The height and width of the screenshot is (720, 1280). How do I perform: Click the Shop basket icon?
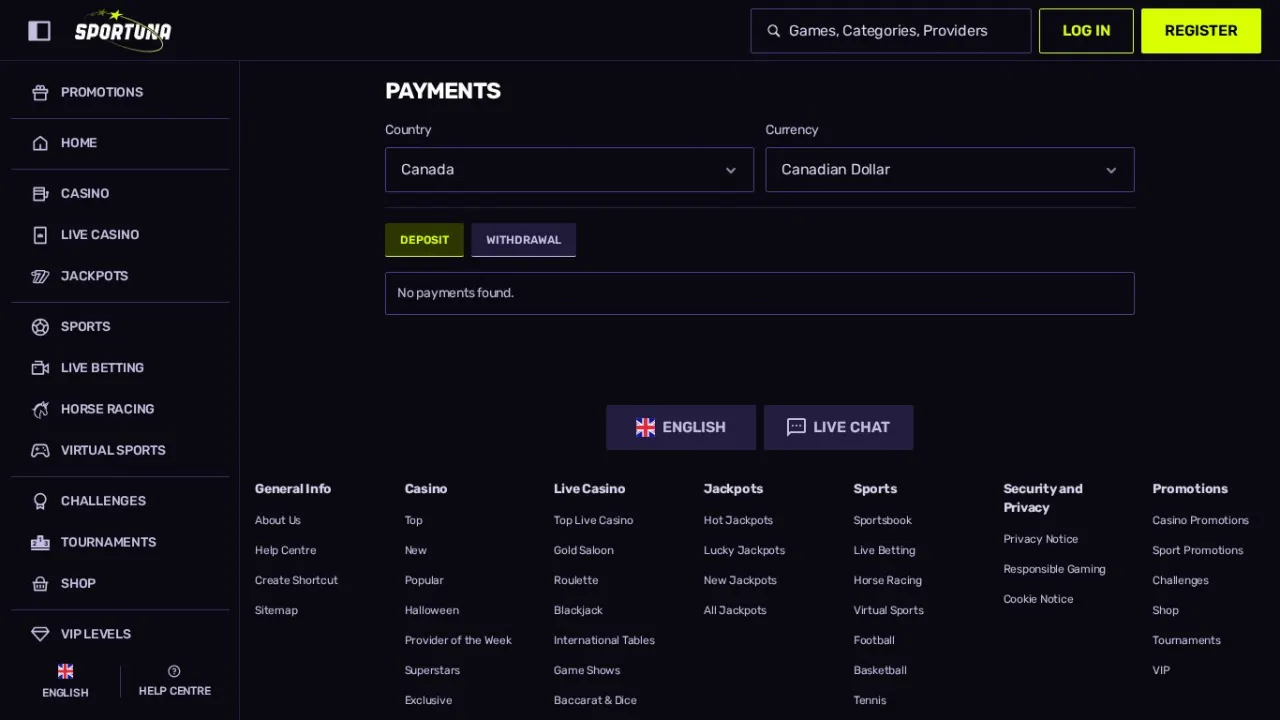pyautogui.click(x=40, y=583)
